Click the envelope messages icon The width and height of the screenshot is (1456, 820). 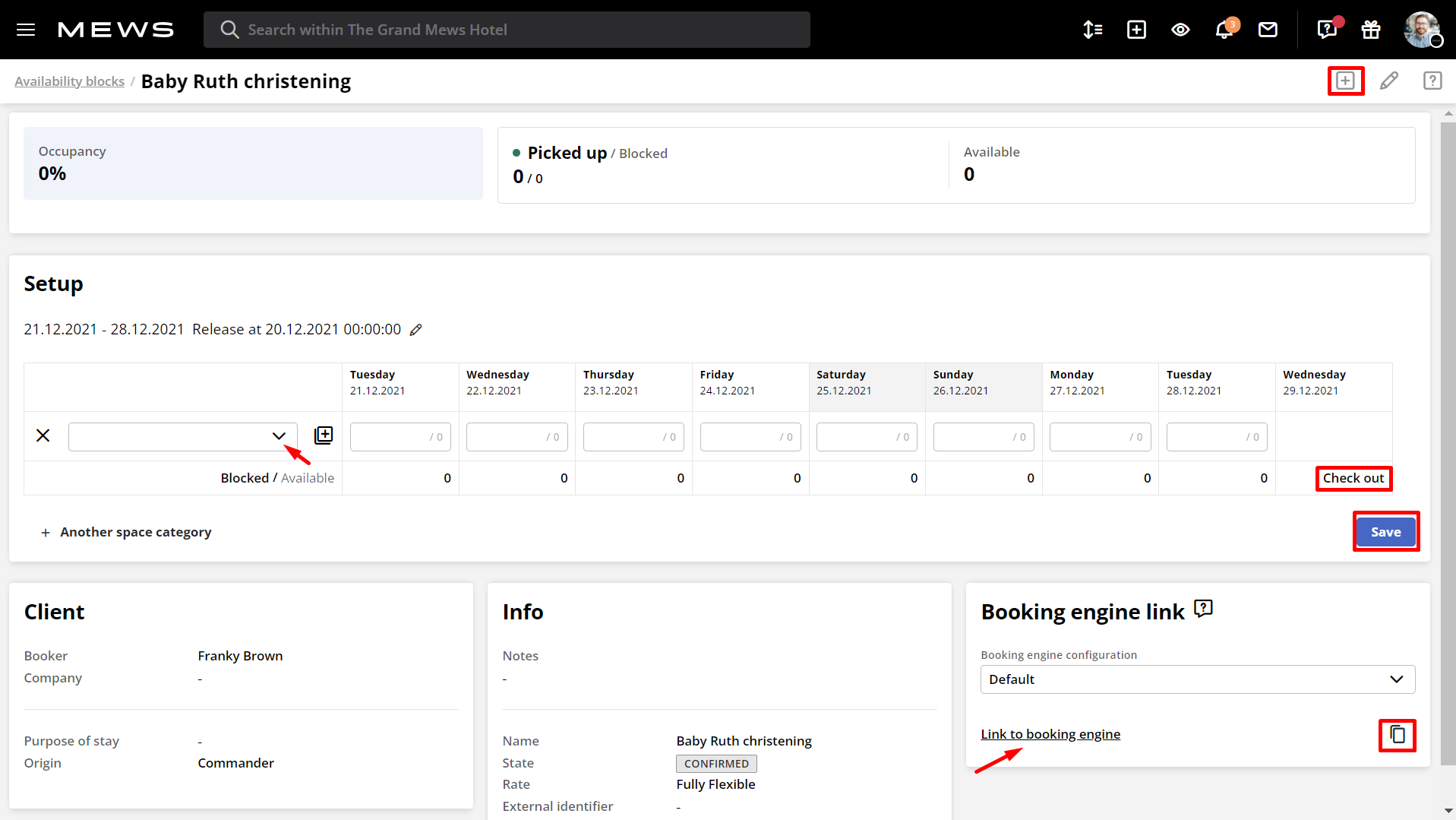click(1268, 30)
